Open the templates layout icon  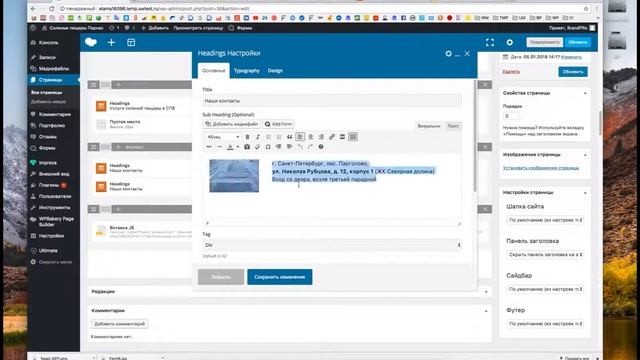tap(131, 42)
